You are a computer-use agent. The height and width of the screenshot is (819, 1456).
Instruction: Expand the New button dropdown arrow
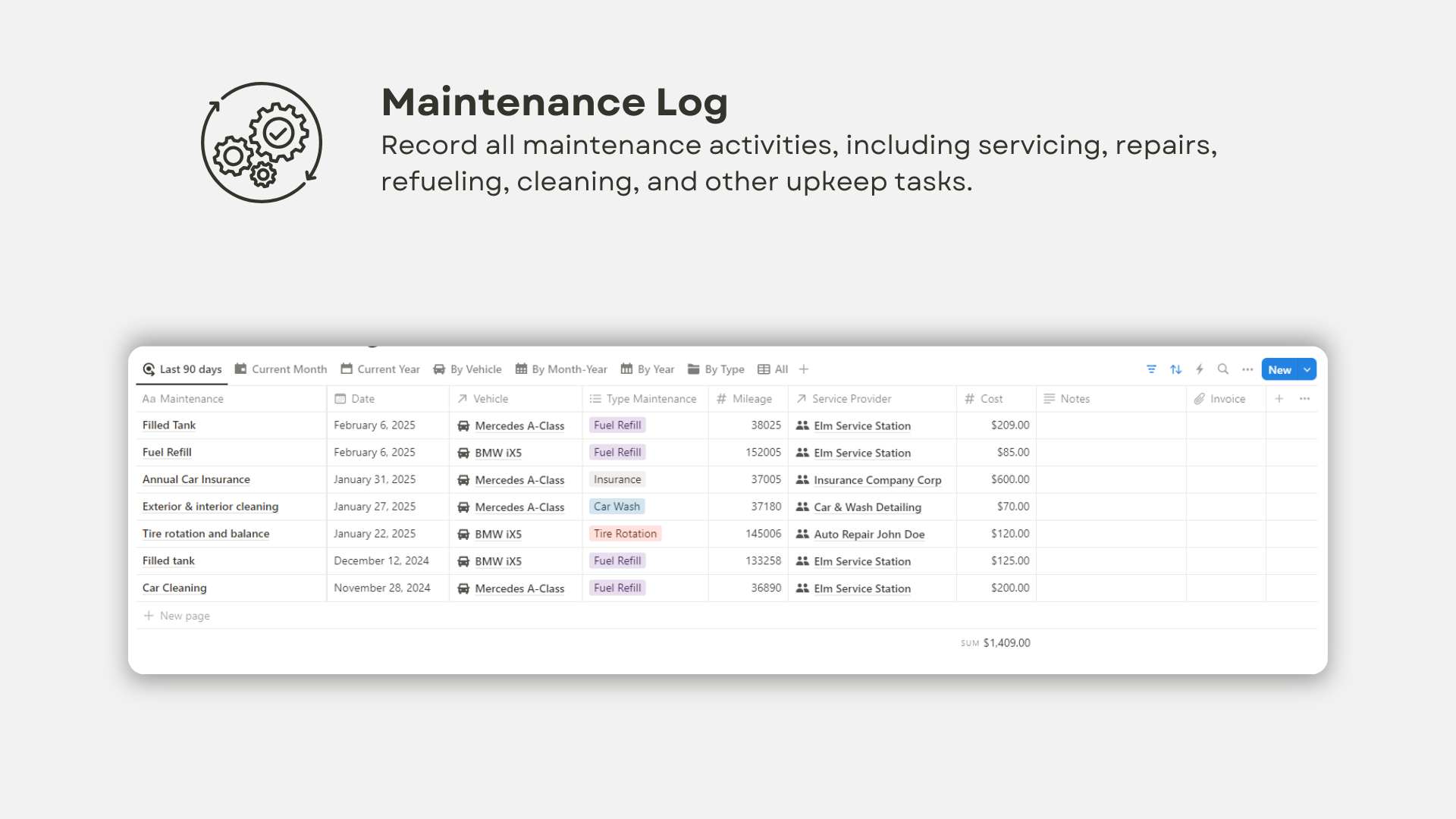(x=1307, y=369)
